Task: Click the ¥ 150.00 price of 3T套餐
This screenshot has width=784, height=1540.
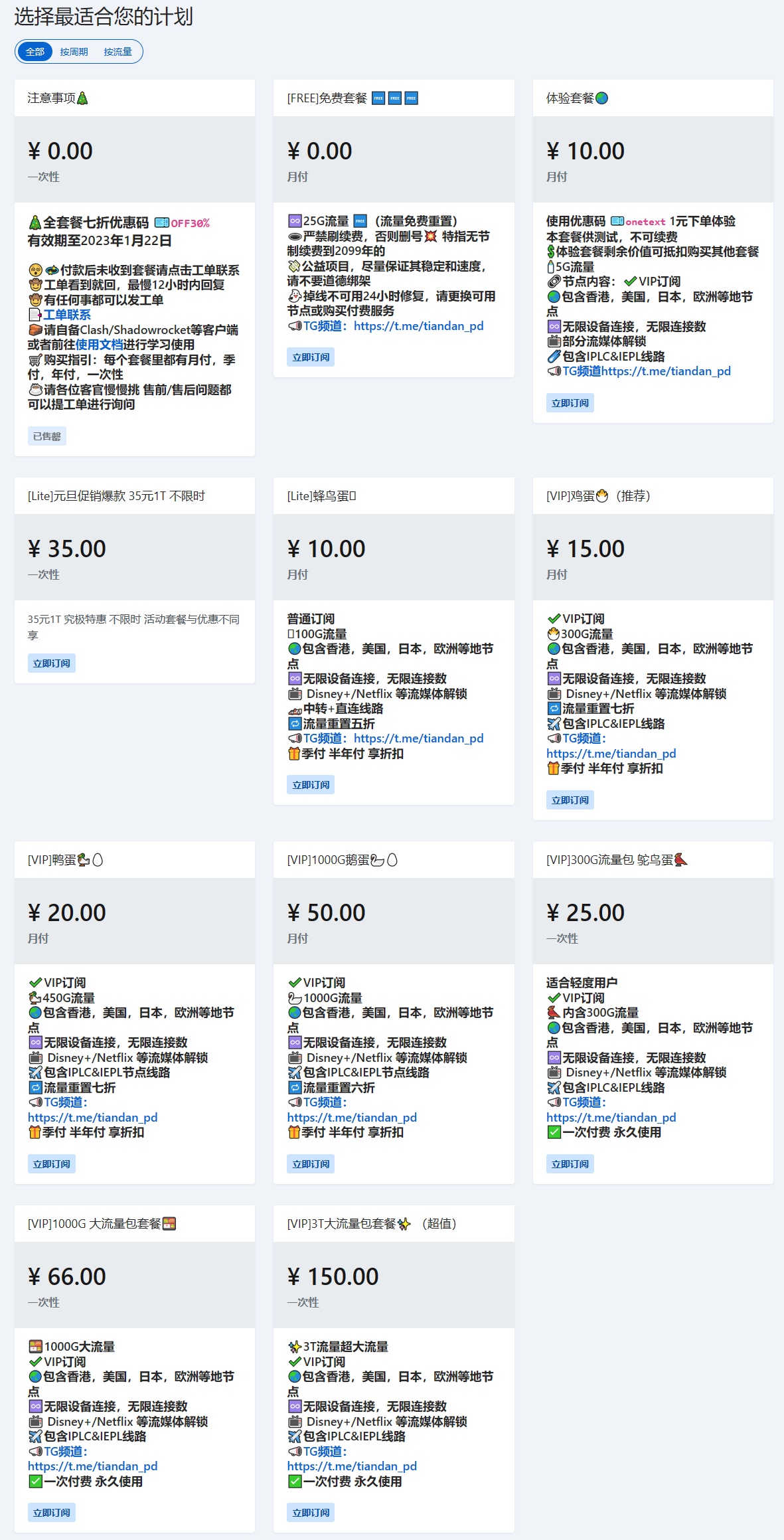Action: click(333, 1277)
